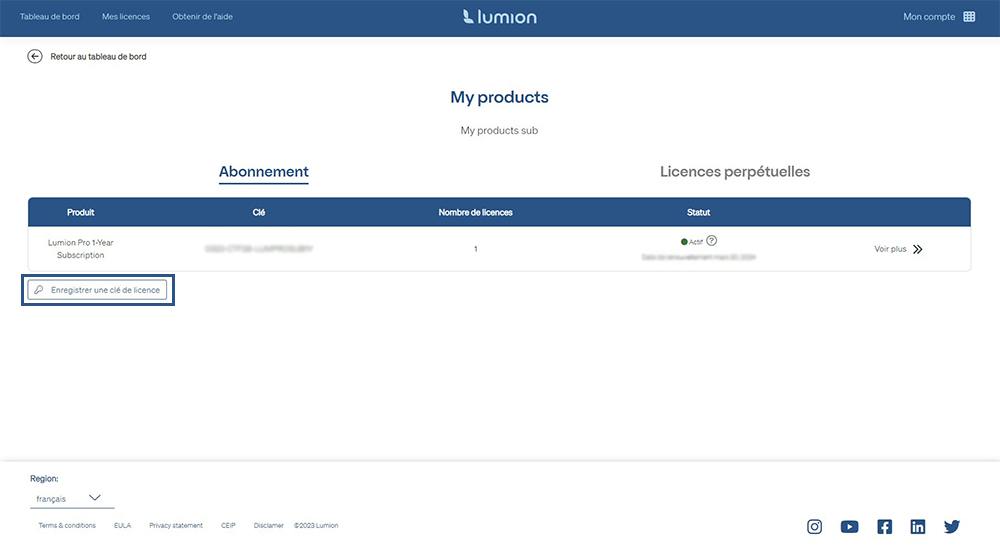Open Lumion's LinkedIn page
The image size is (1000, 546).
pos(918,526)
